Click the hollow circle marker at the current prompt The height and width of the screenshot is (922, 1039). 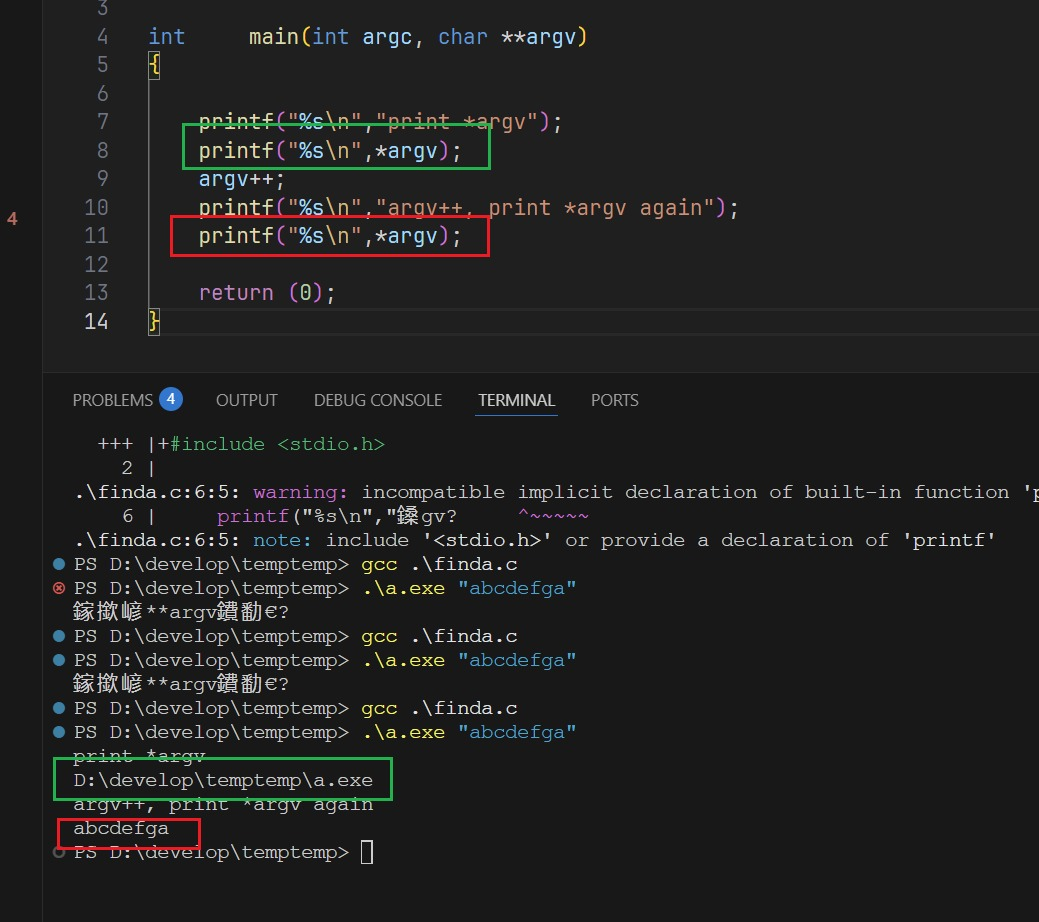pyautogui.click(x=58, y=852)
